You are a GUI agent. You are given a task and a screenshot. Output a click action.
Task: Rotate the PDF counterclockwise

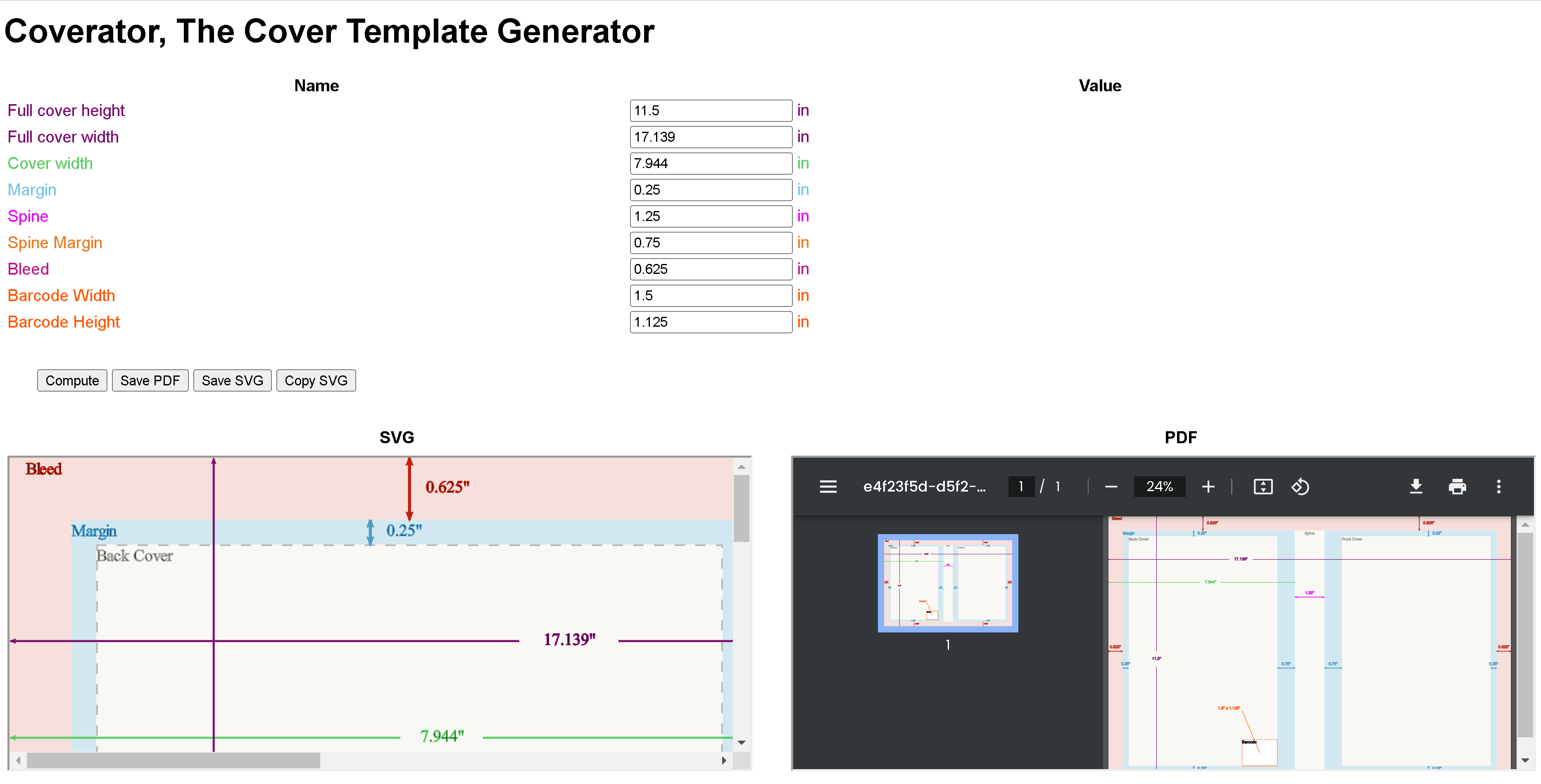point(1300,487)
